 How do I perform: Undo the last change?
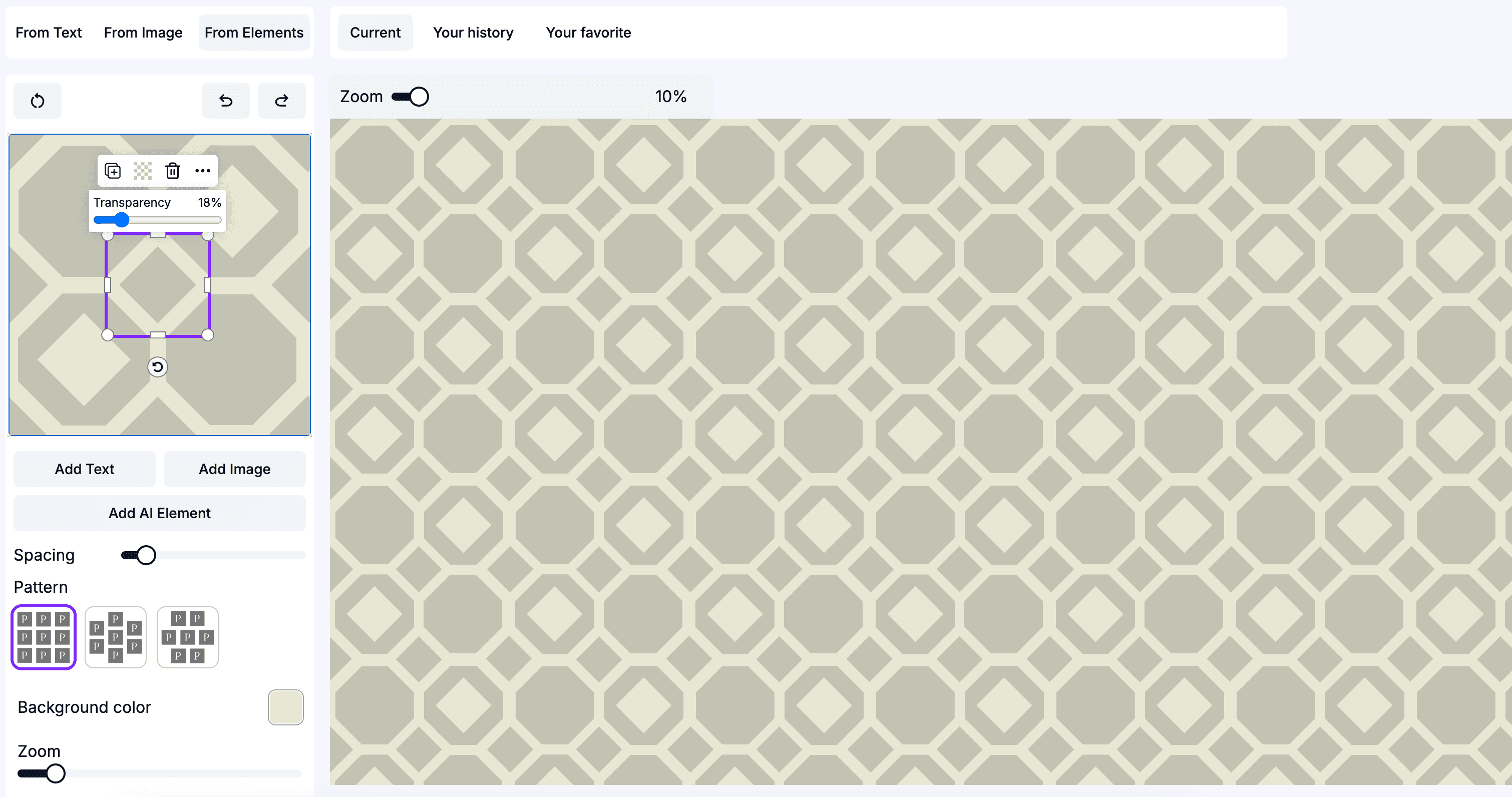pyautogui.click(x=225, y=100)
